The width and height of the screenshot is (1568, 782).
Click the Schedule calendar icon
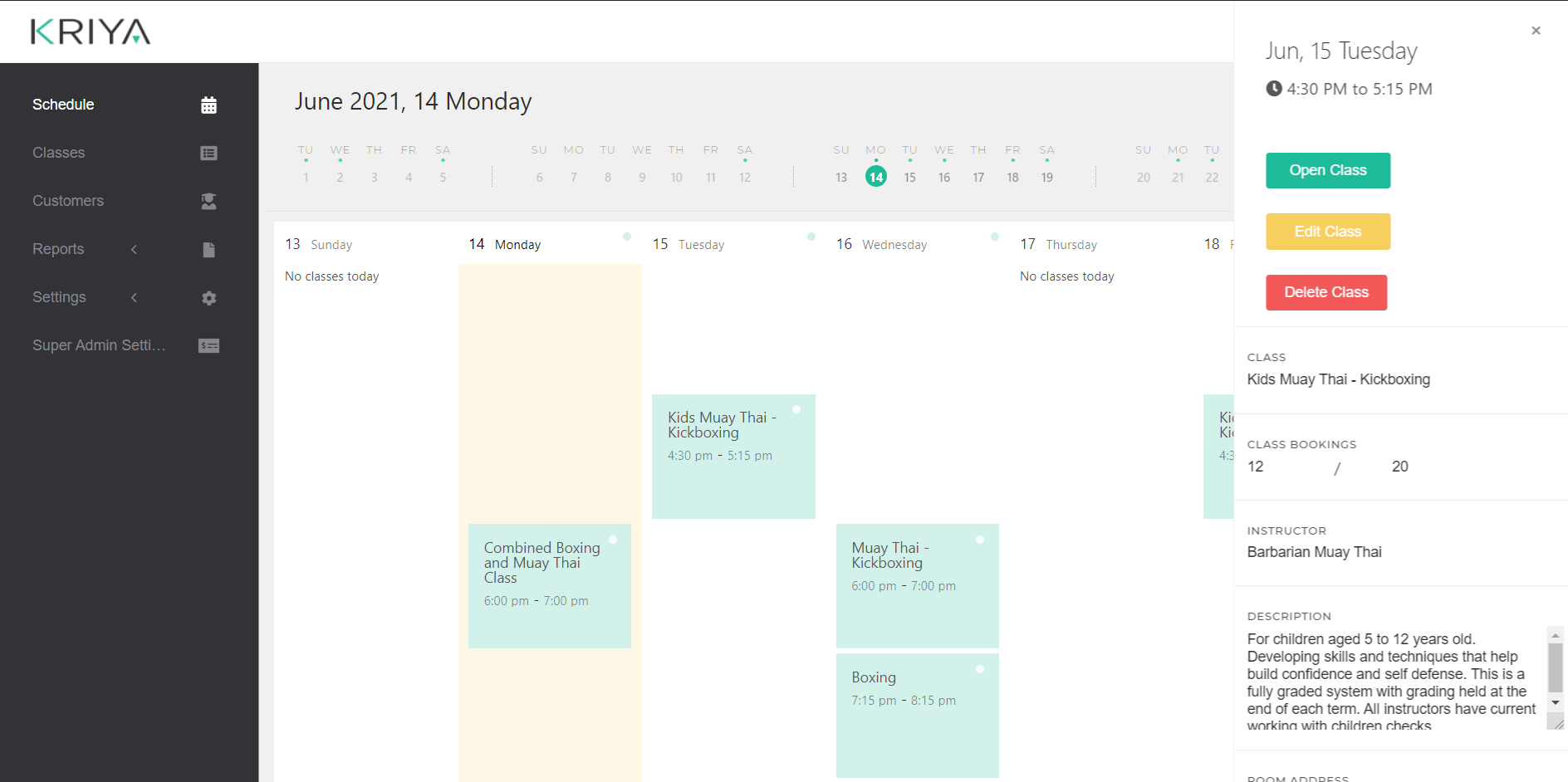click(208, 105)
